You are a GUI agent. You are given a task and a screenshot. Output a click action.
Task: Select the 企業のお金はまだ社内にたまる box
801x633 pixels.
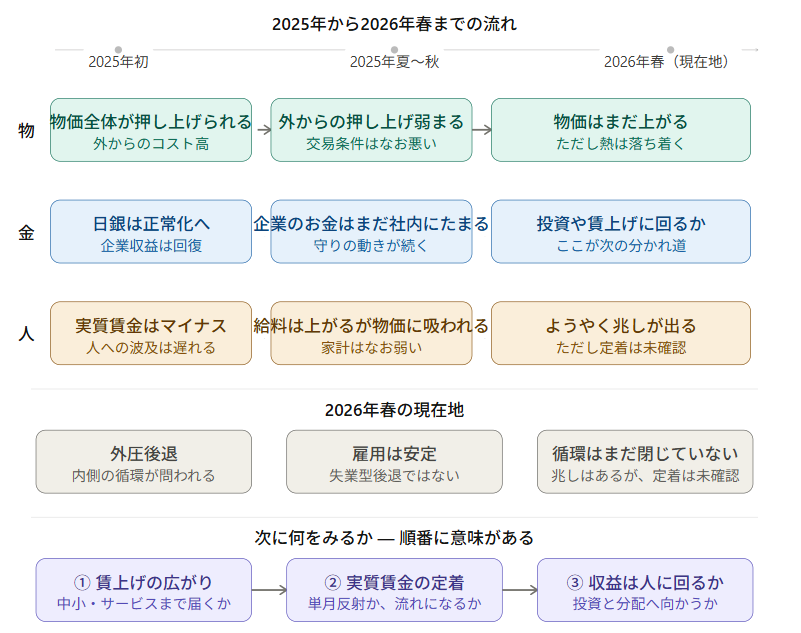tap(371, 232)
